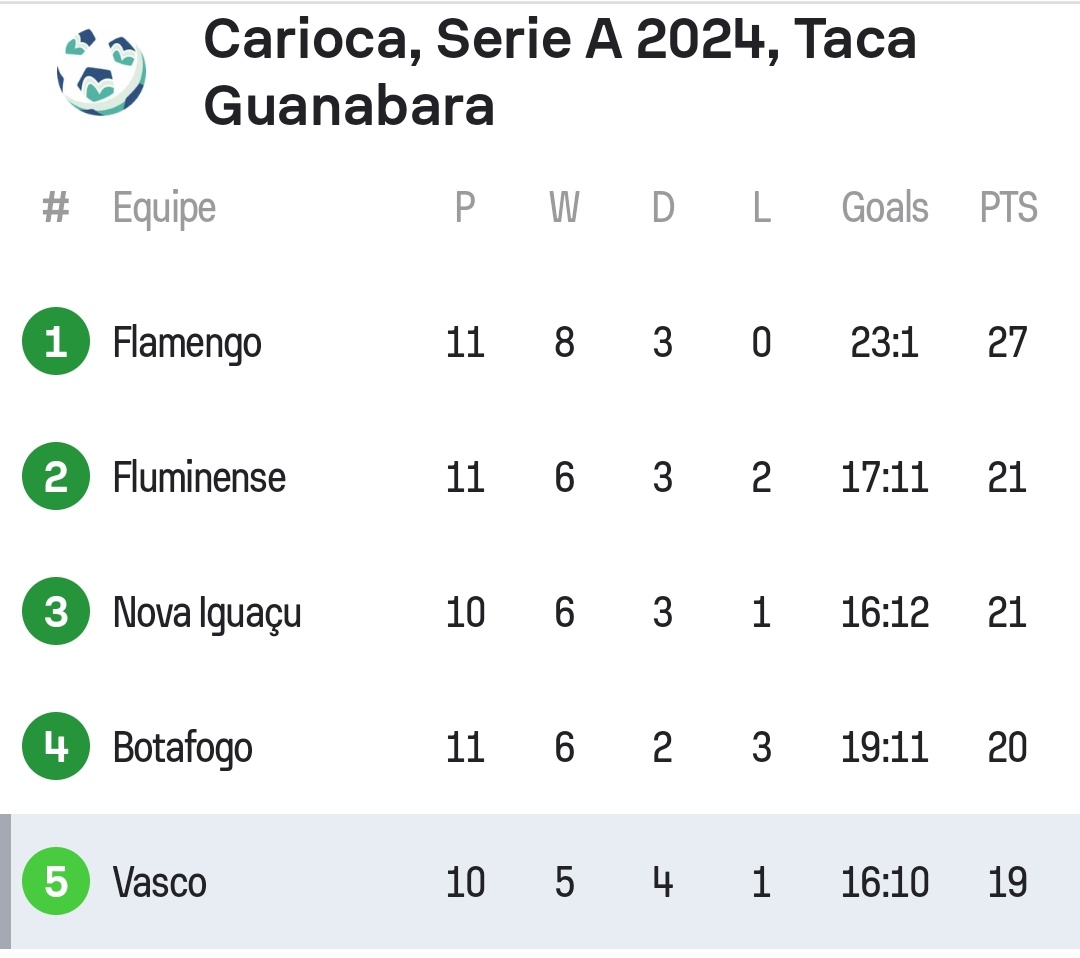Open the Flamengo team link
Viewport: 1080px width, 958px height.
coord(187,343)
